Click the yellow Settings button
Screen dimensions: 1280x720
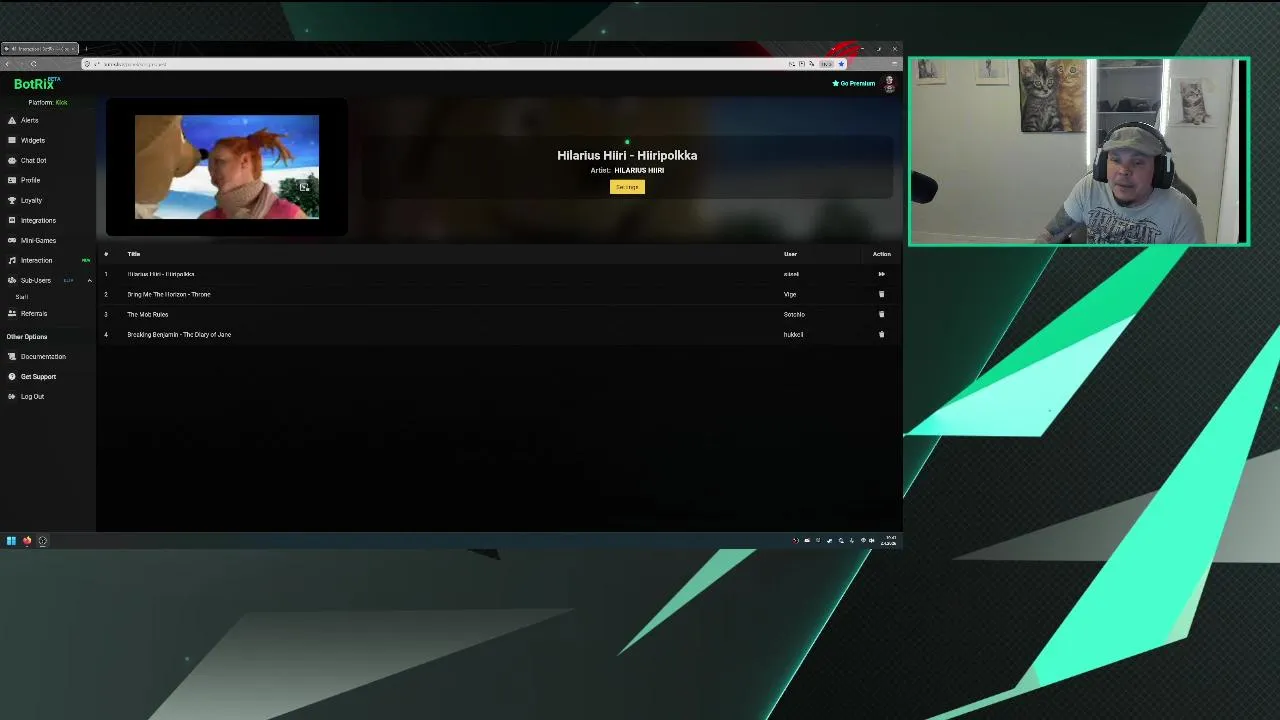point(627,187)
